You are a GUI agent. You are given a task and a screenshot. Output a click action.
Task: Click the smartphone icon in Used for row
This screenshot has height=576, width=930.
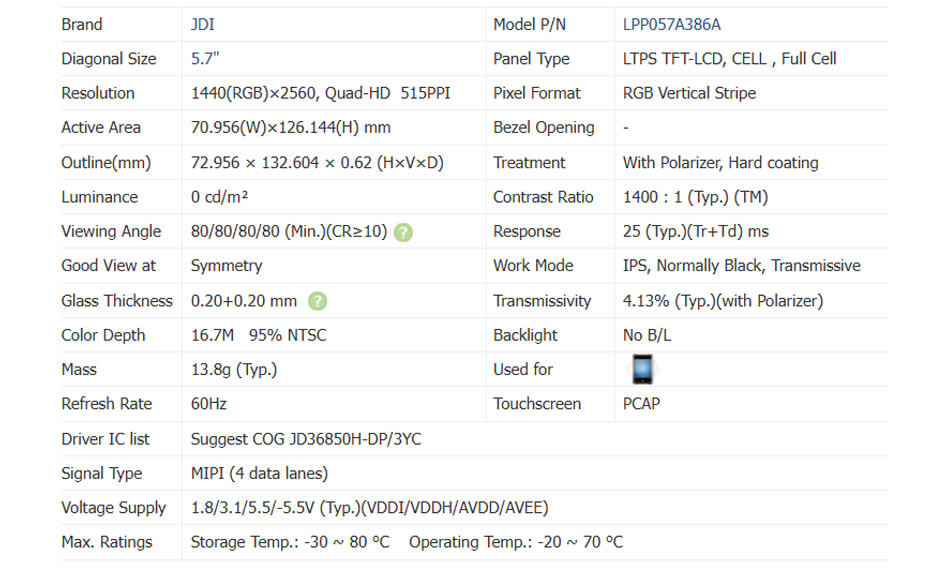[x=642, y=369]
